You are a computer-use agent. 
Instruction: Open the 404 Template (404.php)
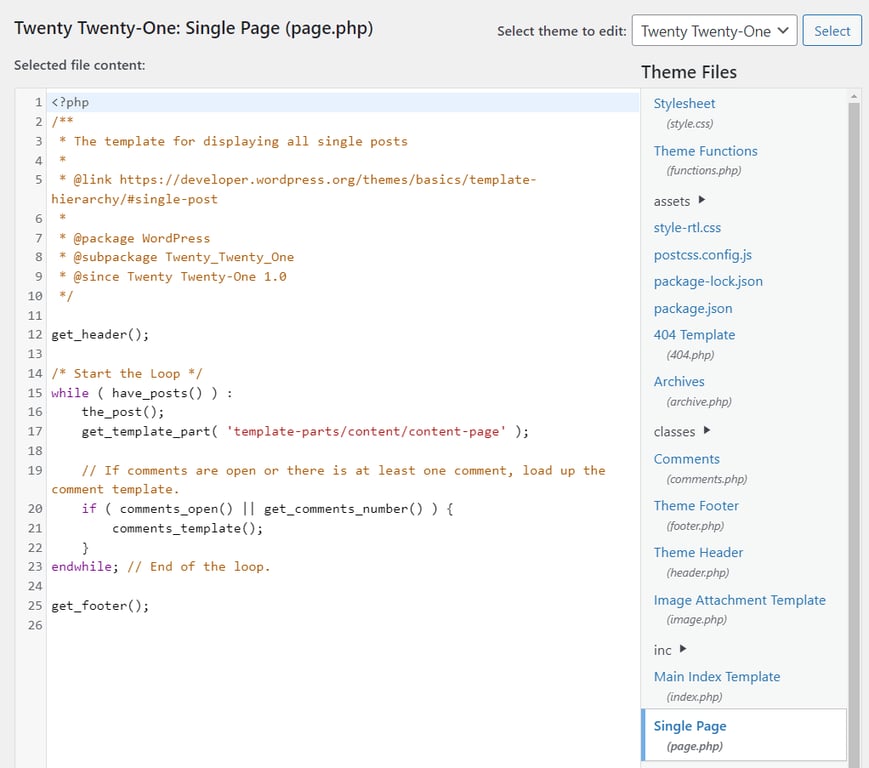click(x=693, y=334)
